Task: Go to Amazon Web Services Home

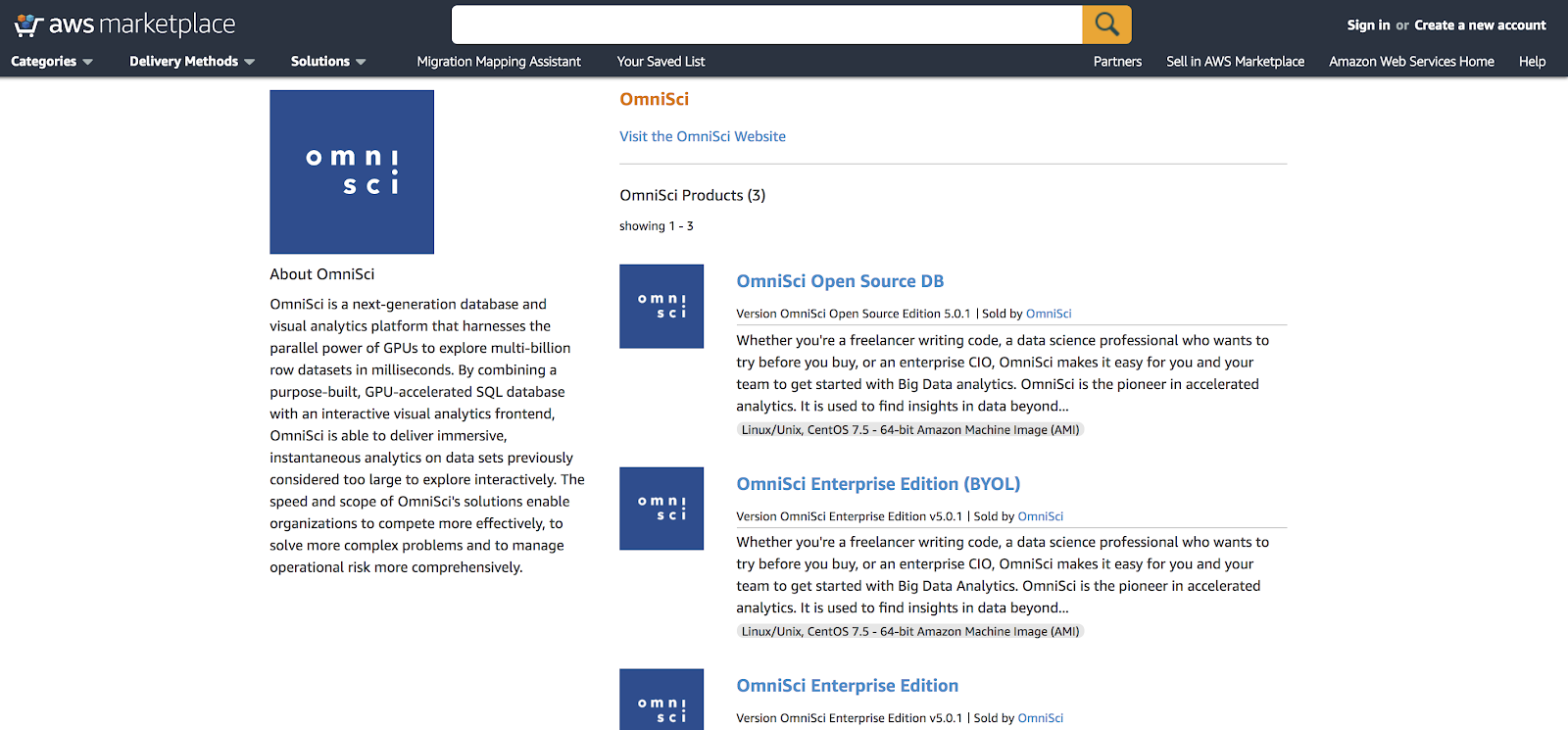Action: 1411,62
